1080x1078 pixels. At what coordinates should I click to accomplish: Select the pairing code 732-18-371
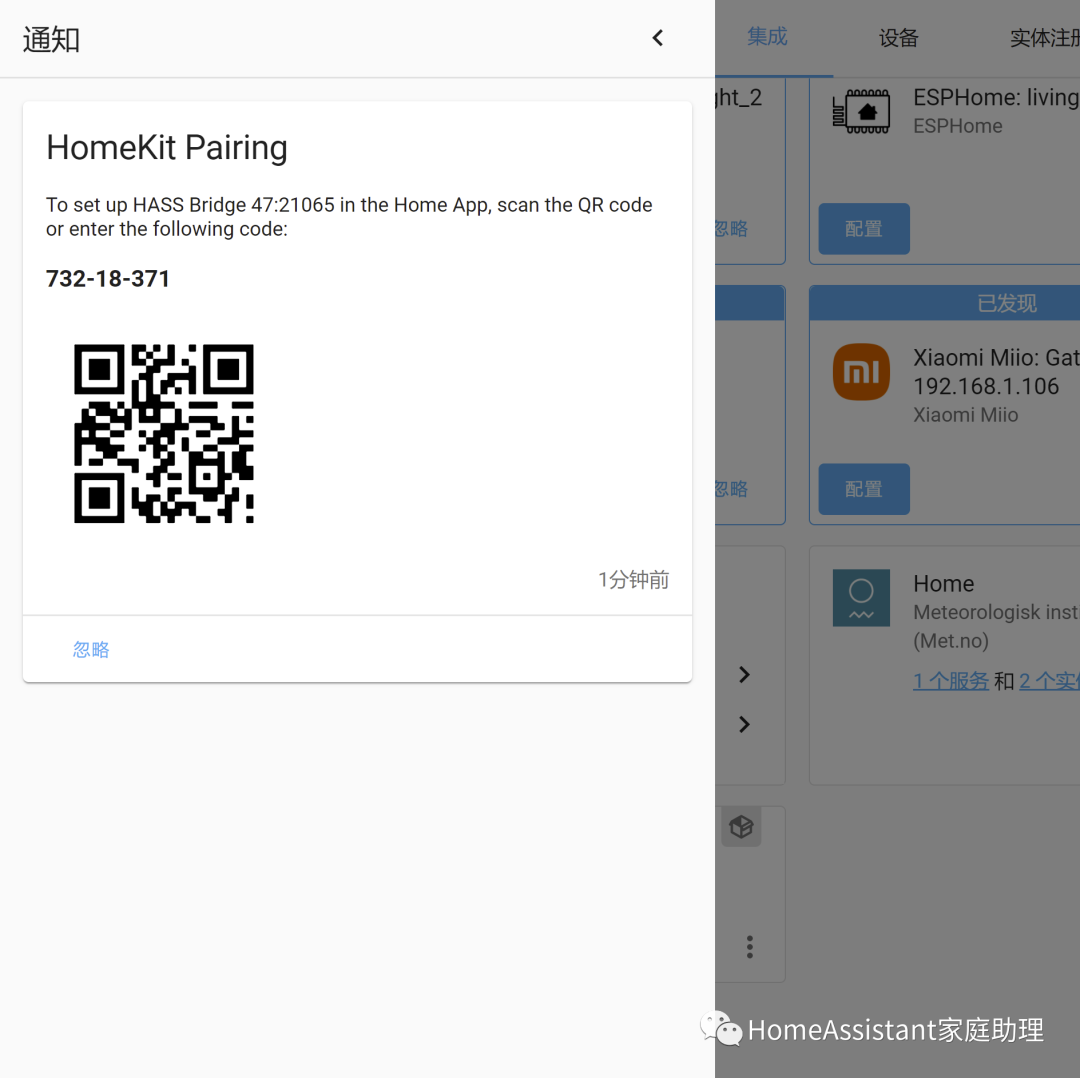(x=107, y=278)
